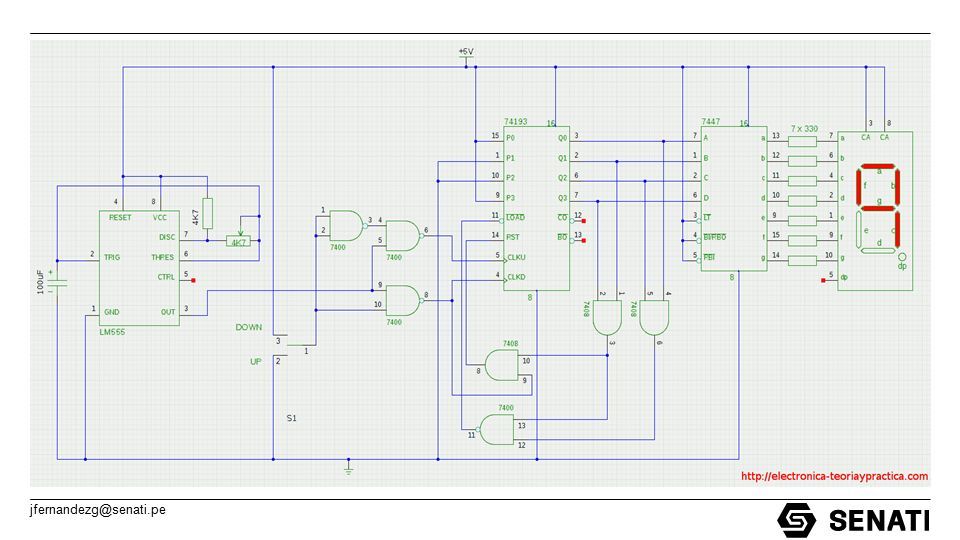Click the 100uF capacitor symbol
Viewport: 960px width, 540px height.
[x=58, y=282]
